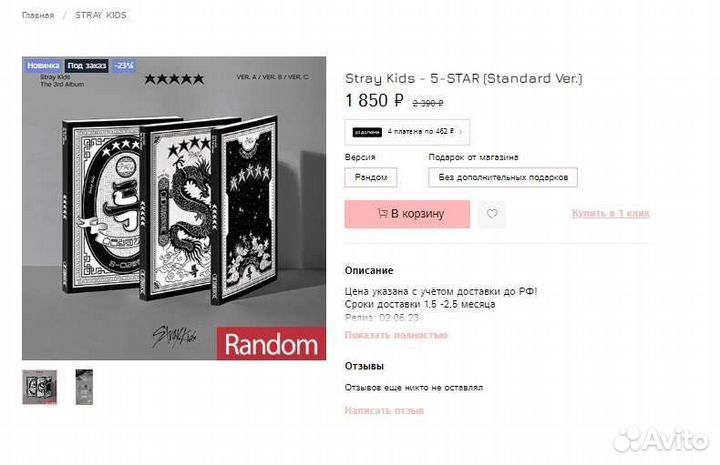Click the Под заказ badge
This screenshot has width=720, height=465.
tap(87, 66)
